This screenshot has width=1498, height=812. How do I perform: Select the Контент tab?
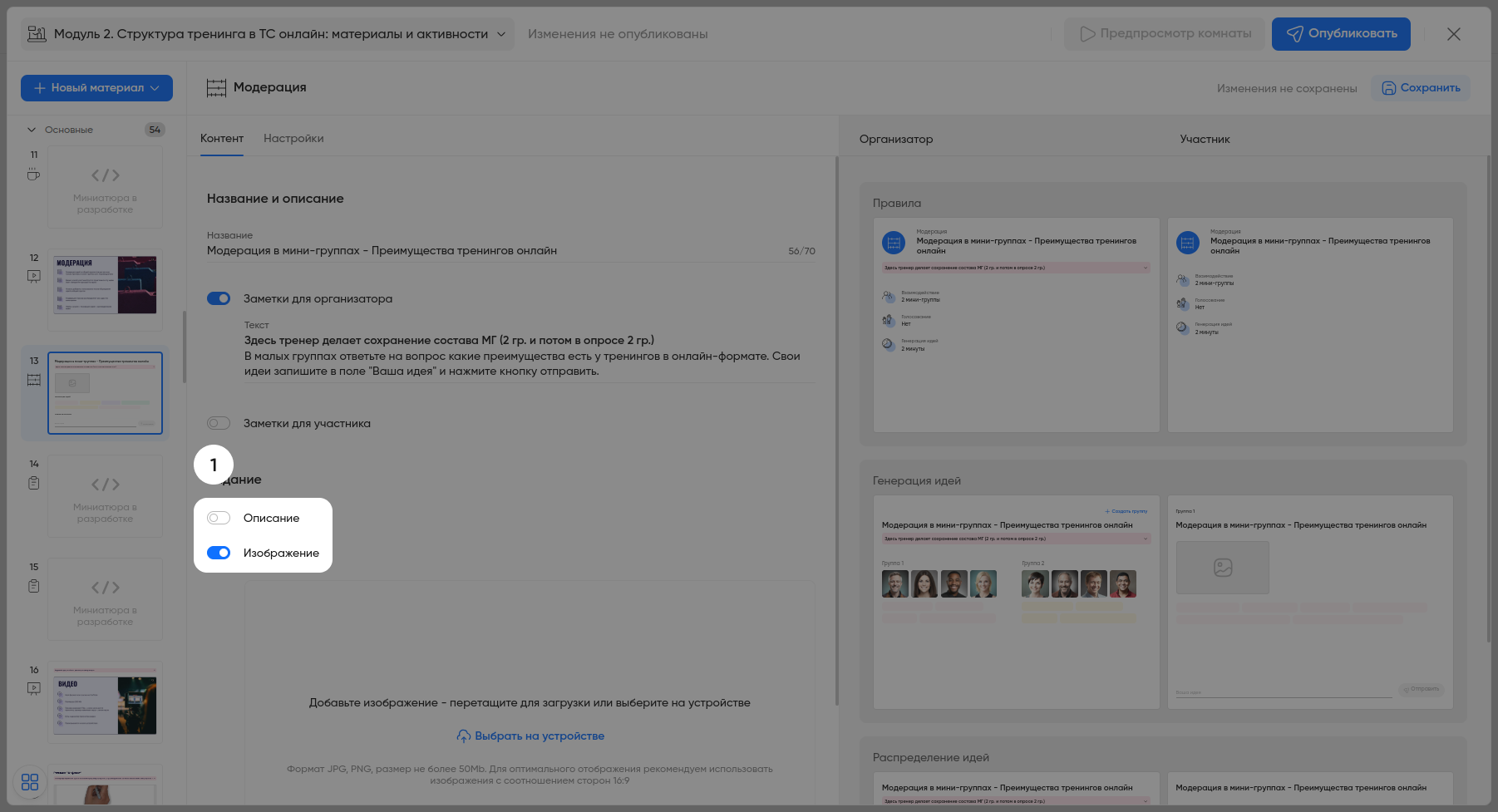click(x=222, y=139)
